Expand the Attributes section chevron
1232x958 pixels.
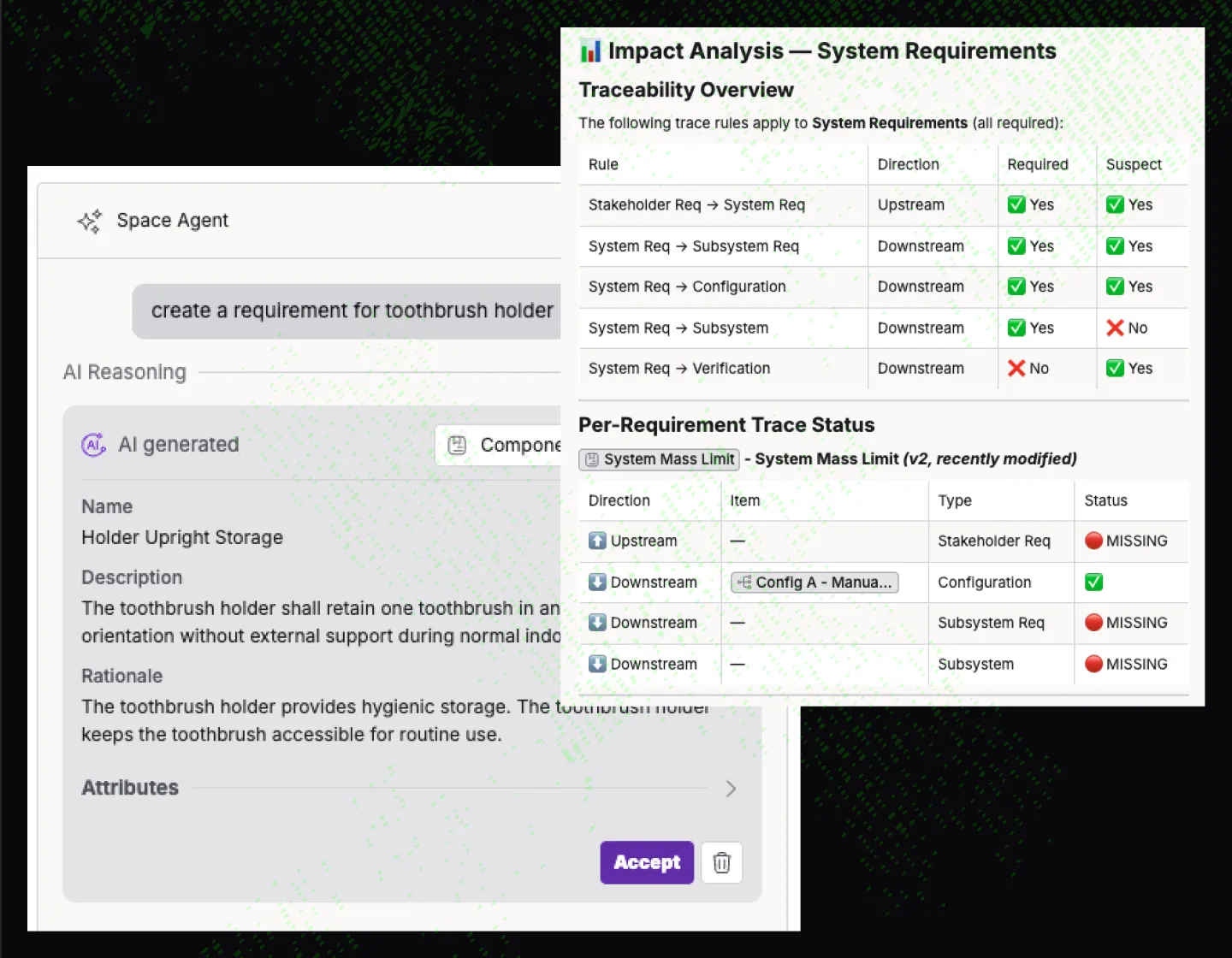click(x=731, y=789)
